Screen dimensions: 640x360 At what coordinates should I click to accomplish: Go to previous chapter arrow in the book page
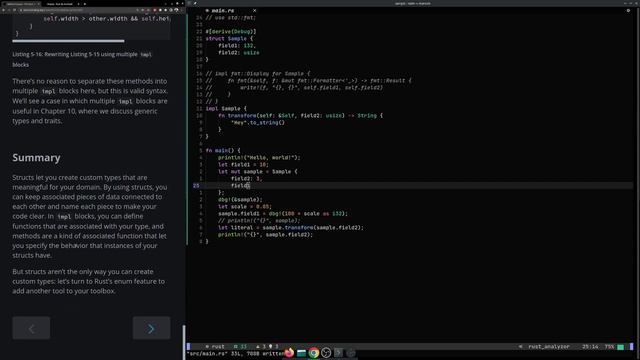(x=31, y=328)
